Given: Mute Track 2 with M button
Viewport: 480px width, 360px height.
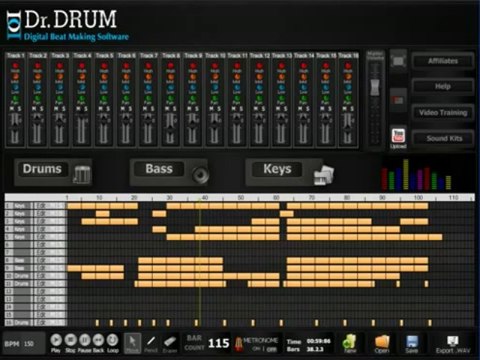Looking at the screenshot, I should tap(34, 109).
